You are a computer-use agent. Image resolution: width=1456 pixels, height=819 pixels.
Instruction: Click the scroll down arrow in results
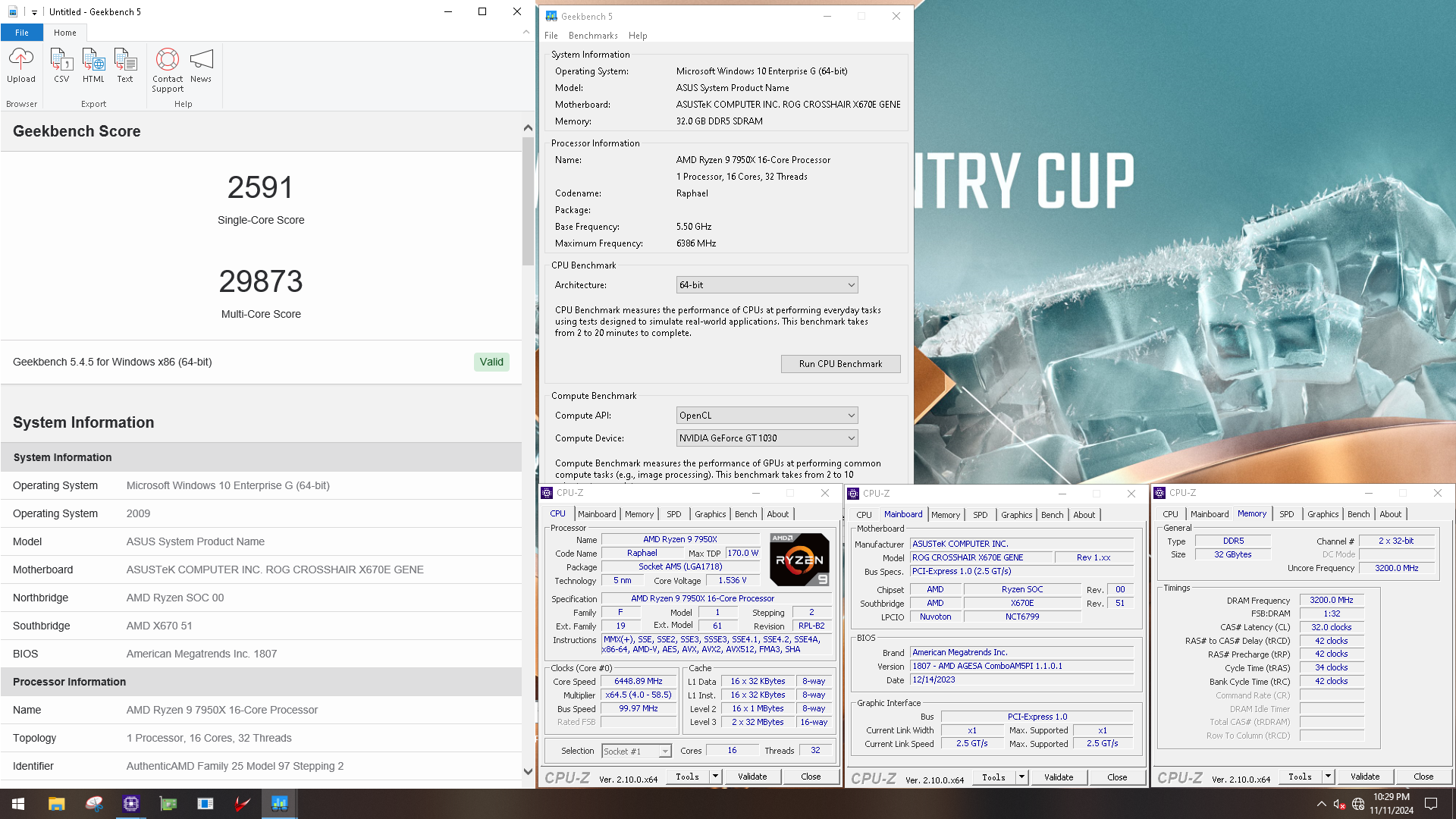[x=528, y=772]
